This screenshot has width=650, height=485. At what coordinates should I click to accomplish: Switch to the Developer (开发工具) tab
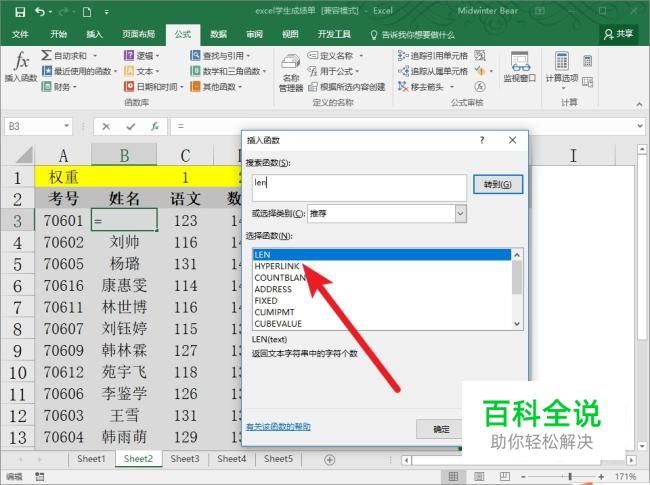(x=334, y=34)
